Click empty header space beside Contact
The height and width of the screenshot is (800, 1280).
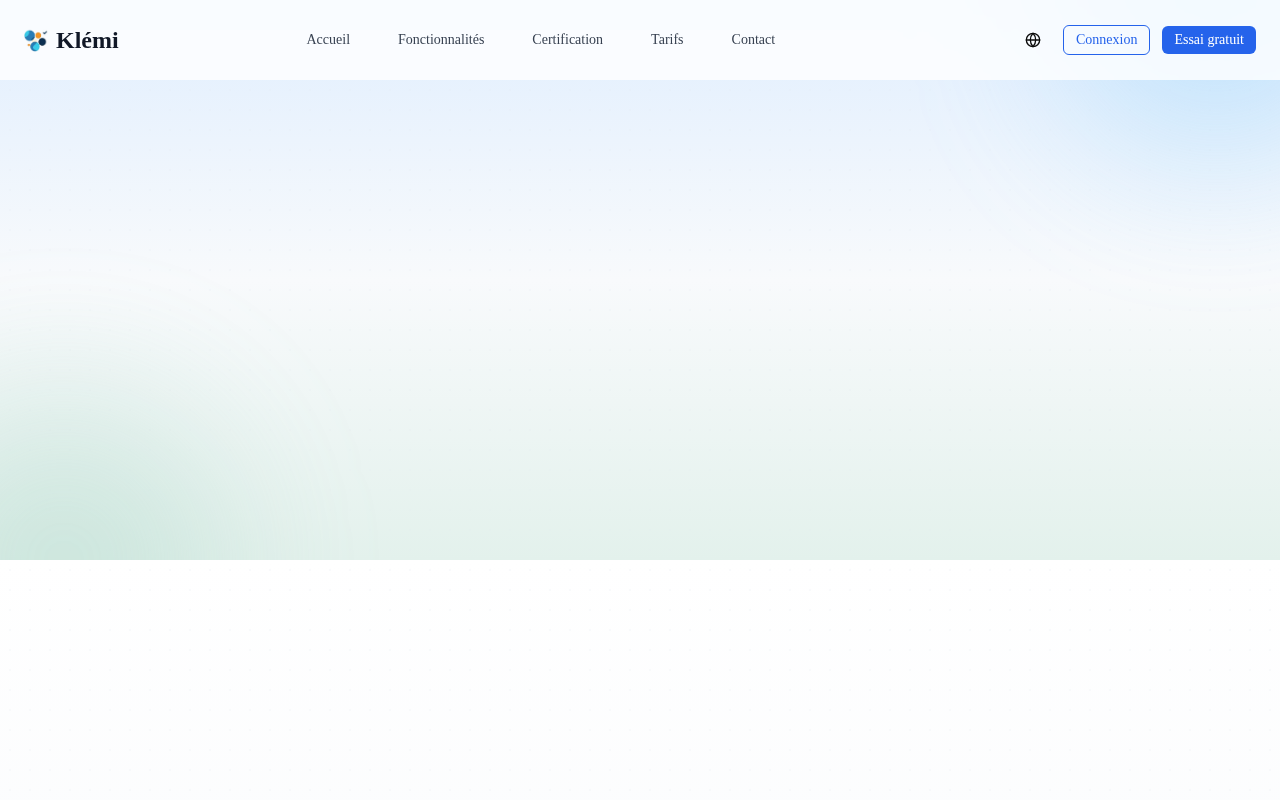(x=900, y=40)
